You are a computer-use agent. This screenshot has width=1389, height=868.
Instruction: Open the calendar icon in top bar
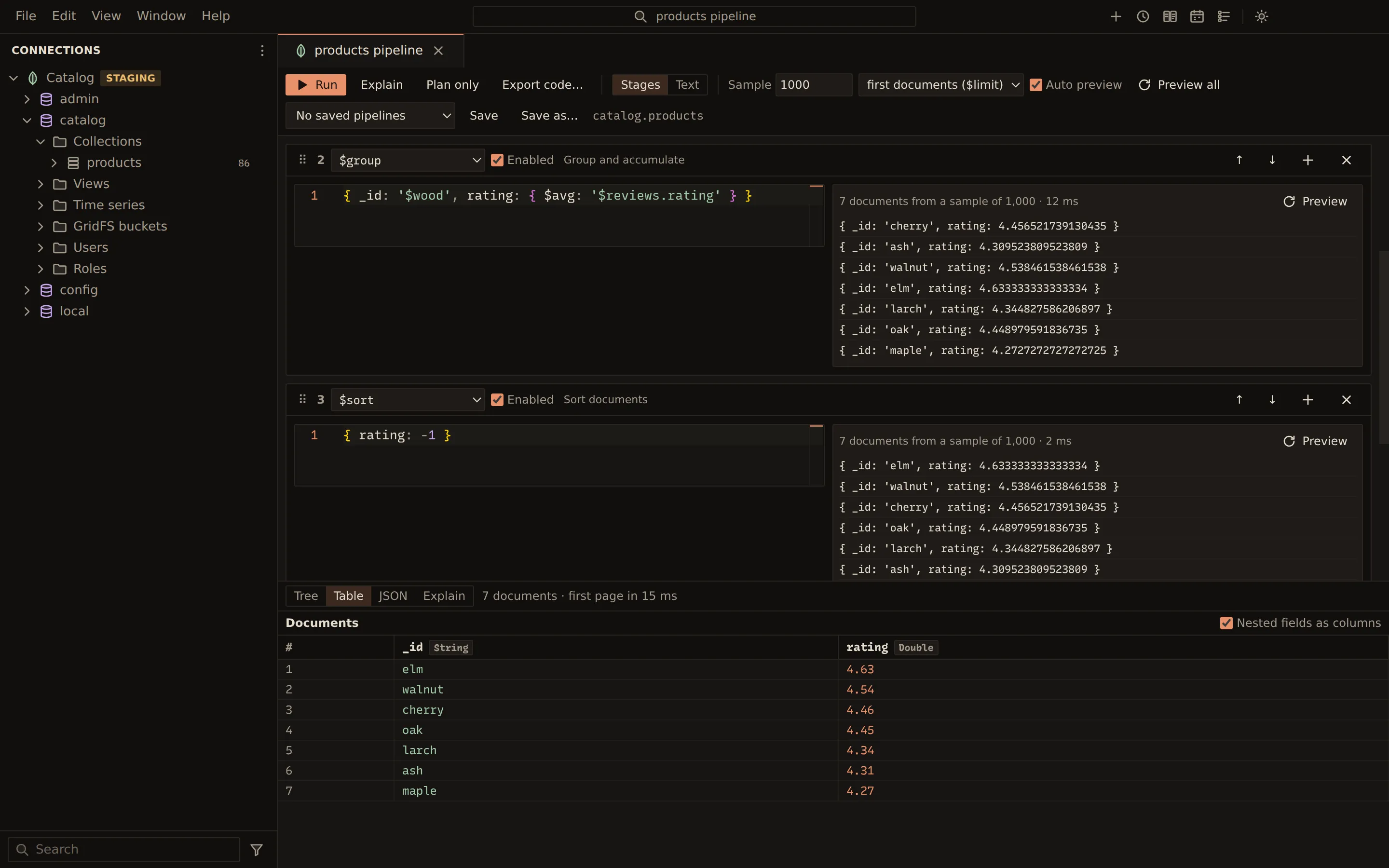pos(1197,17)
